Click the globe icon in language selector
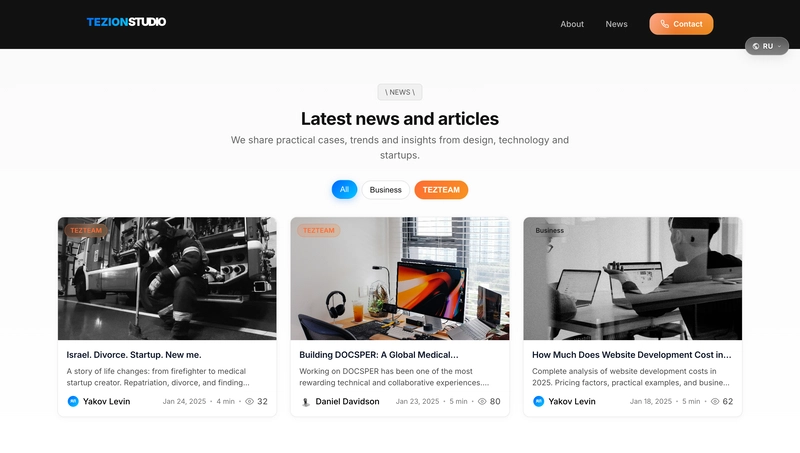Screen dimensions: 800x453 click(756, 46)
